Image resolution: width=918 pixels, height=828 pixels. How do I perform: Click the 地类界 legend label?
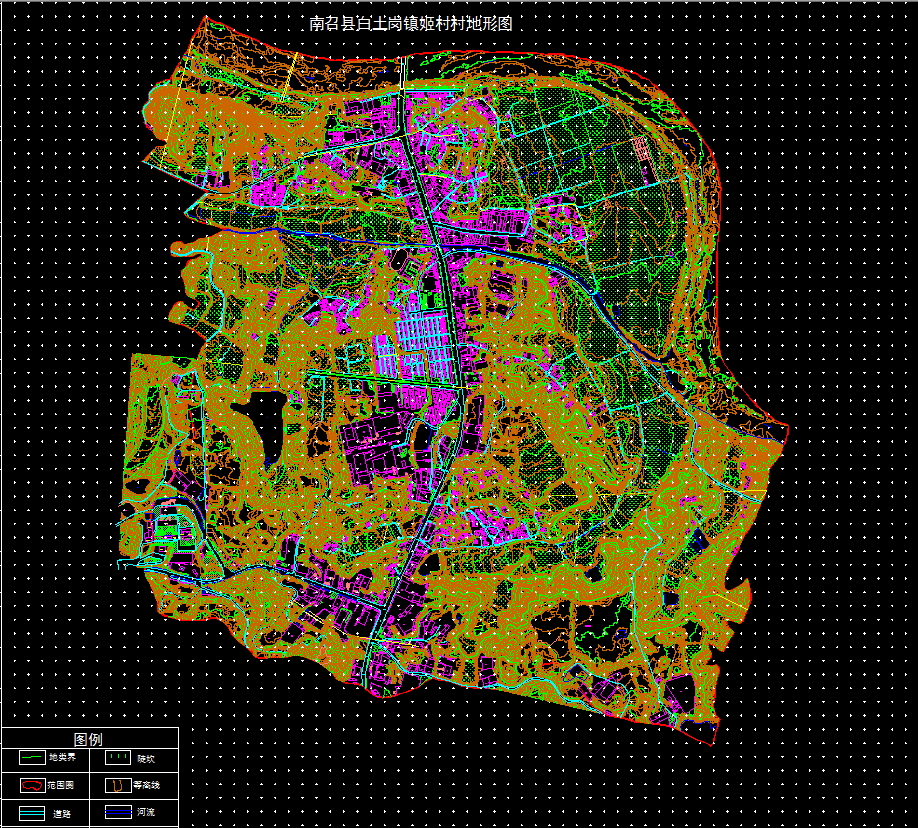[62, 758]
